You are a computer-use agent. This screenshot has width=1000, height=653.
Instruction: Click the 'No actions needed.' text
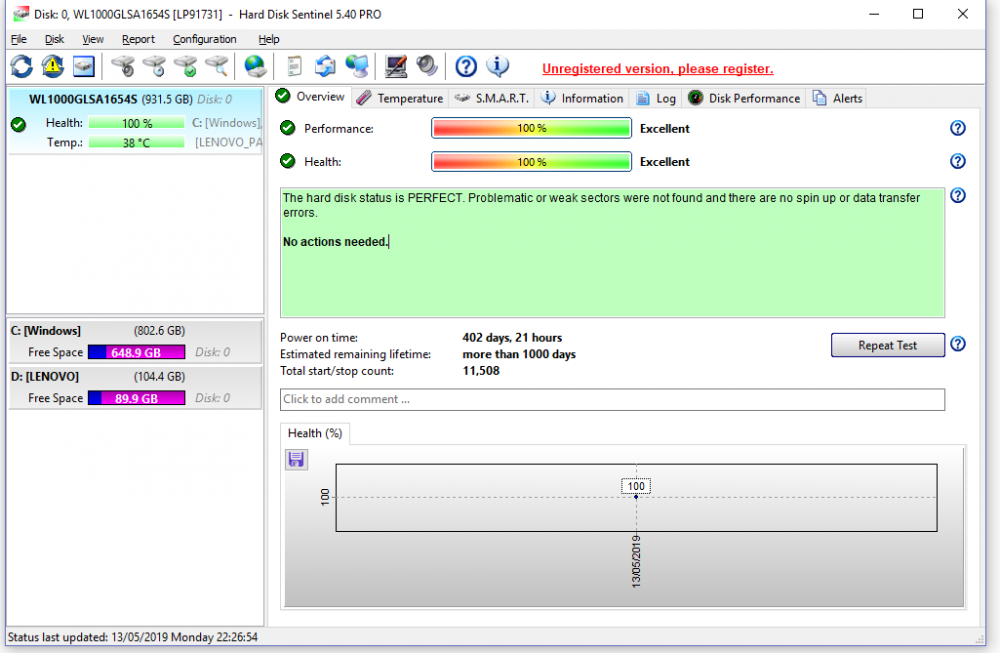click(335, 242)
